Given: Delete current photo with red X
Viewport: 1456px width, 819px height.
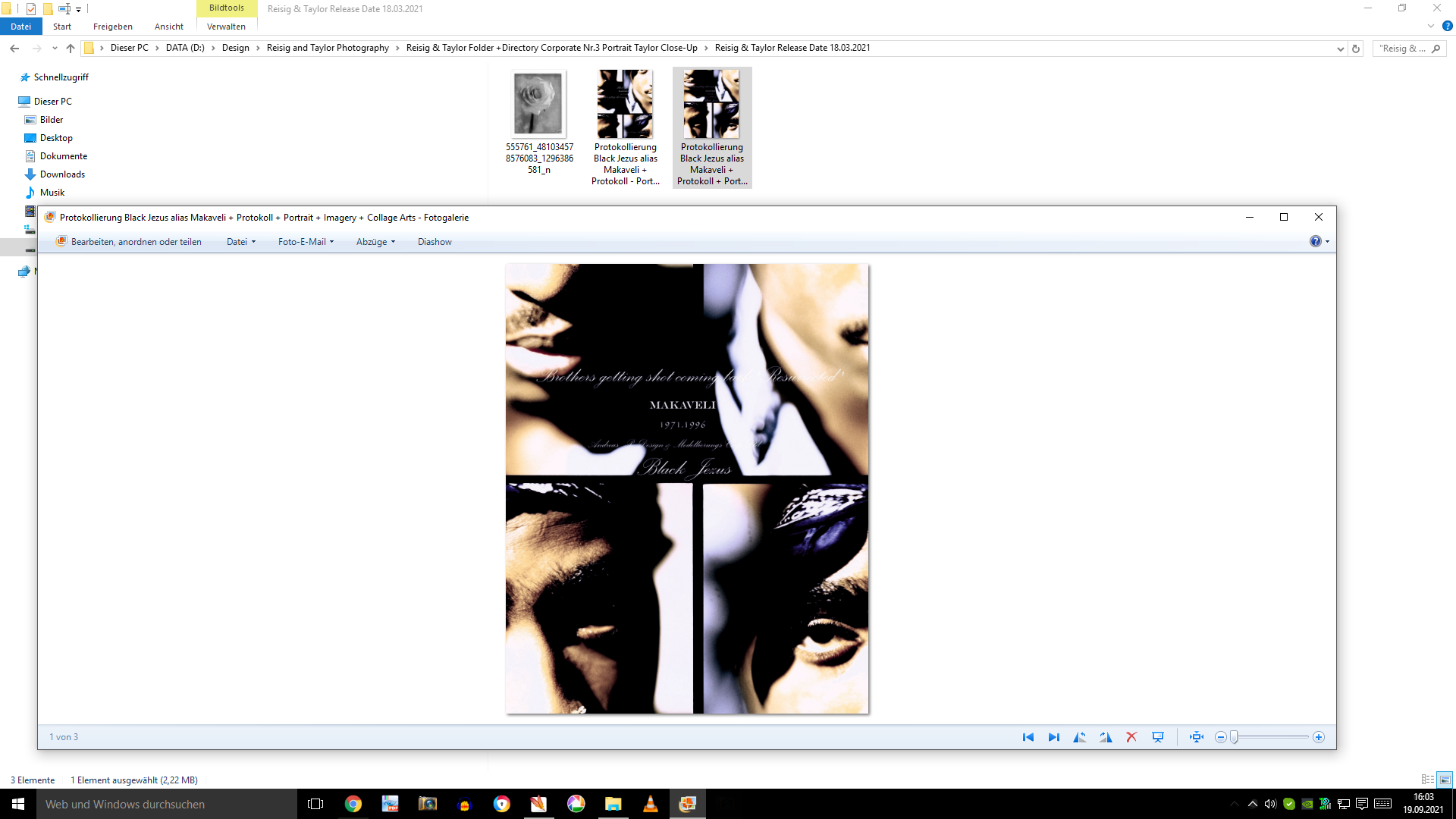Looking at the screenshot, I should pos(1131,737).
